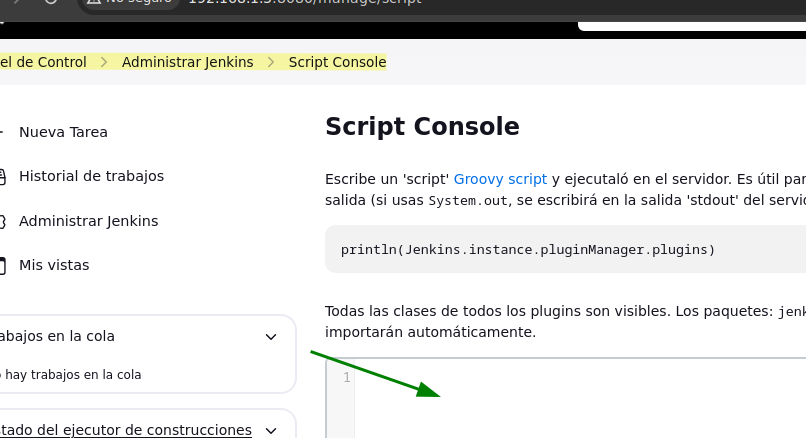
Task: Select 'Script Console' breadcrumb item
Action: 337,62
